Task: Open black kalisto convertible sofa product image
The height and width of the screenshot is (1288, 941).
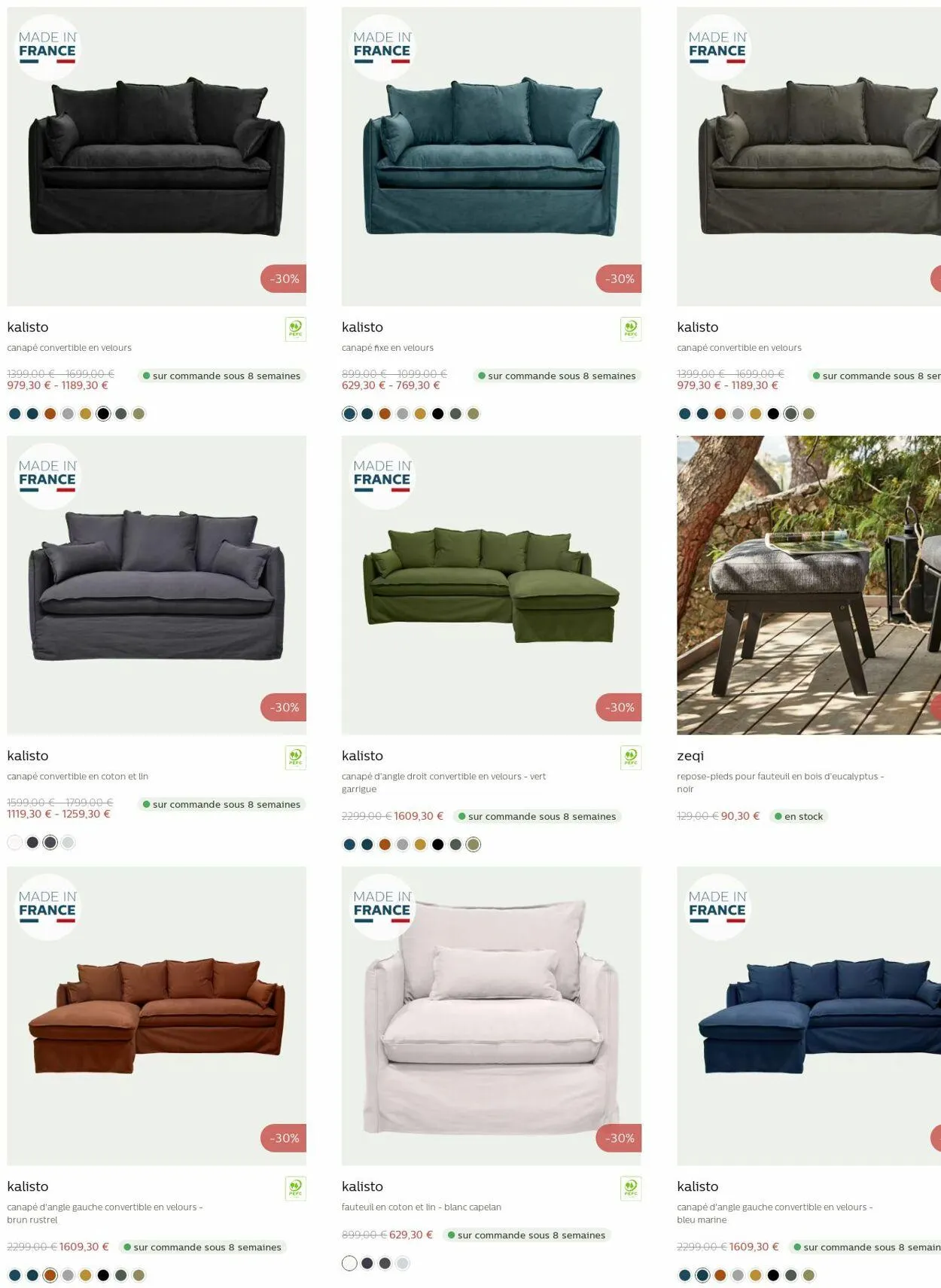Action: click(157, 157)
